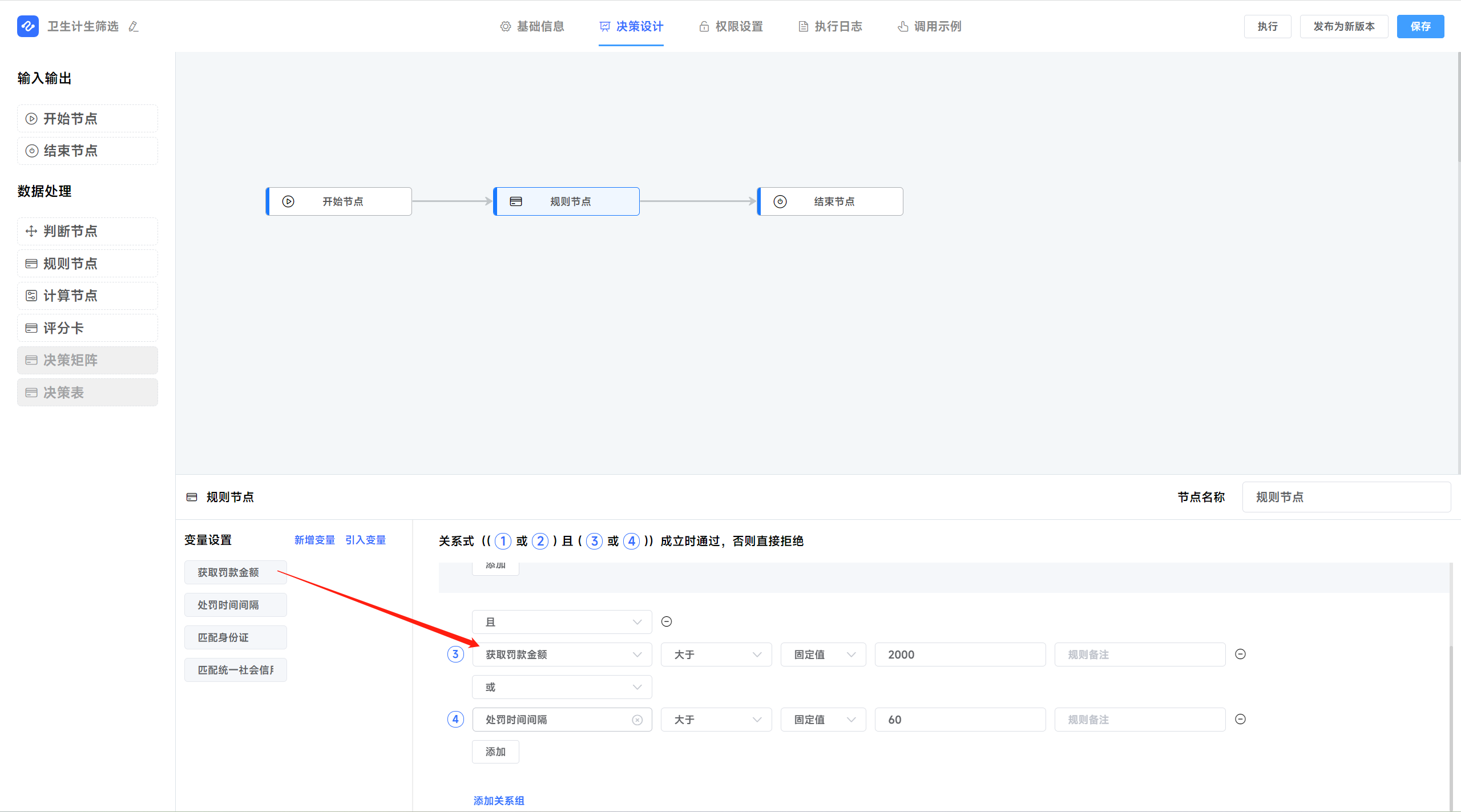The image size is (1461, 812).
Task: Delete rule 4 with minus icon
Action: click(1240, 719)
